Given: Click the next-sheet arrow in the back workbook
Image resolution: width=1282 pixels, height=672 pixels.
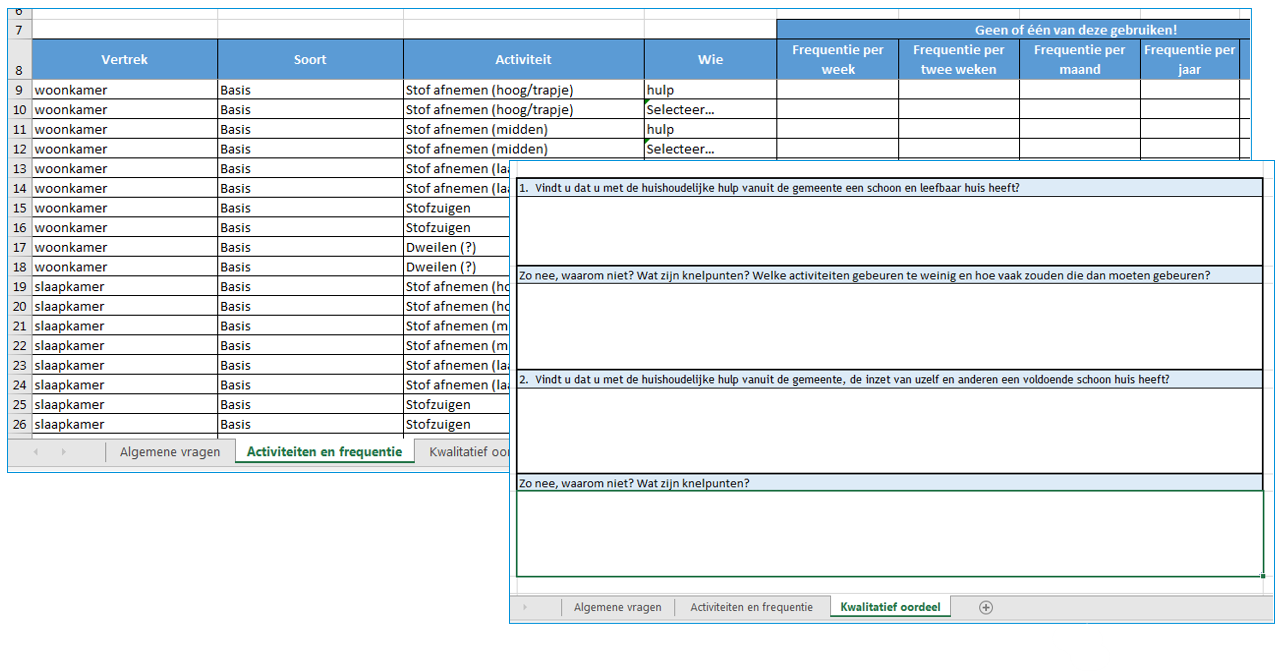Looking at the screenshot, I should [x=64, y=452].
